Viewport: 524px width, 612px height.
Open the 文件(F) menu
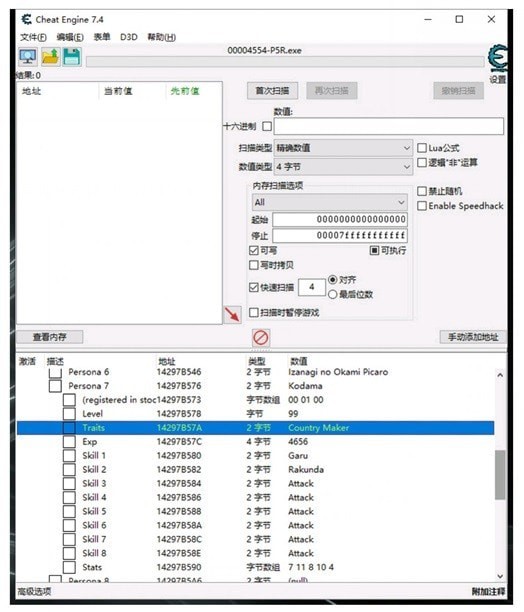[x=33, y=37]
